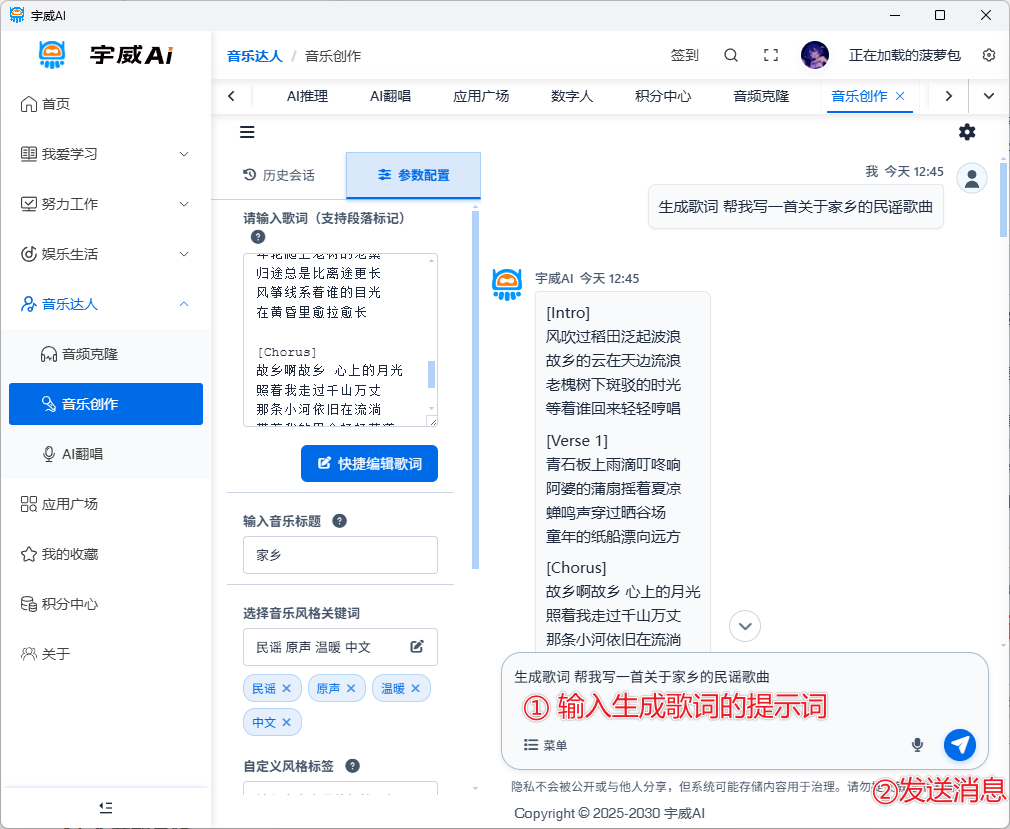Click the microphone voice input icon

click(x=917, y=744)
